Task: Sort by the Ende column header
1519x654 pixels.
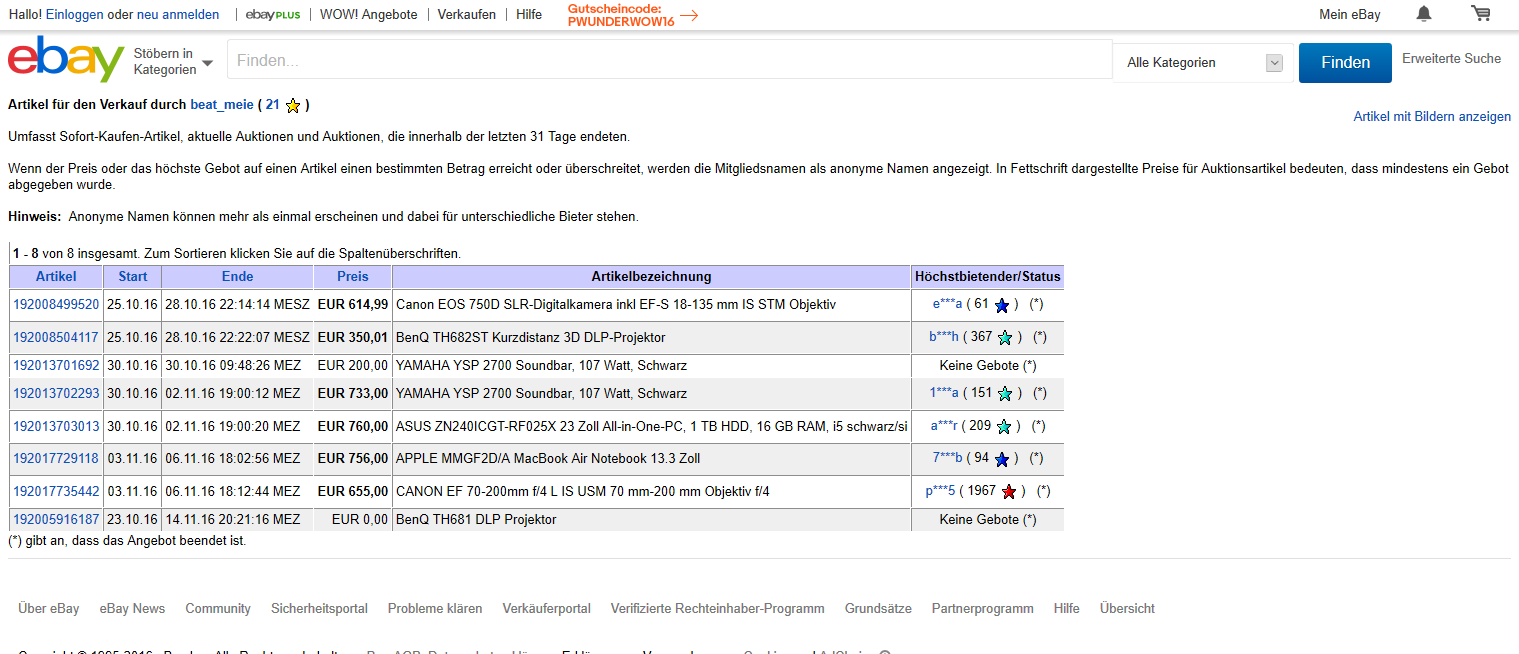Action: 238,277
